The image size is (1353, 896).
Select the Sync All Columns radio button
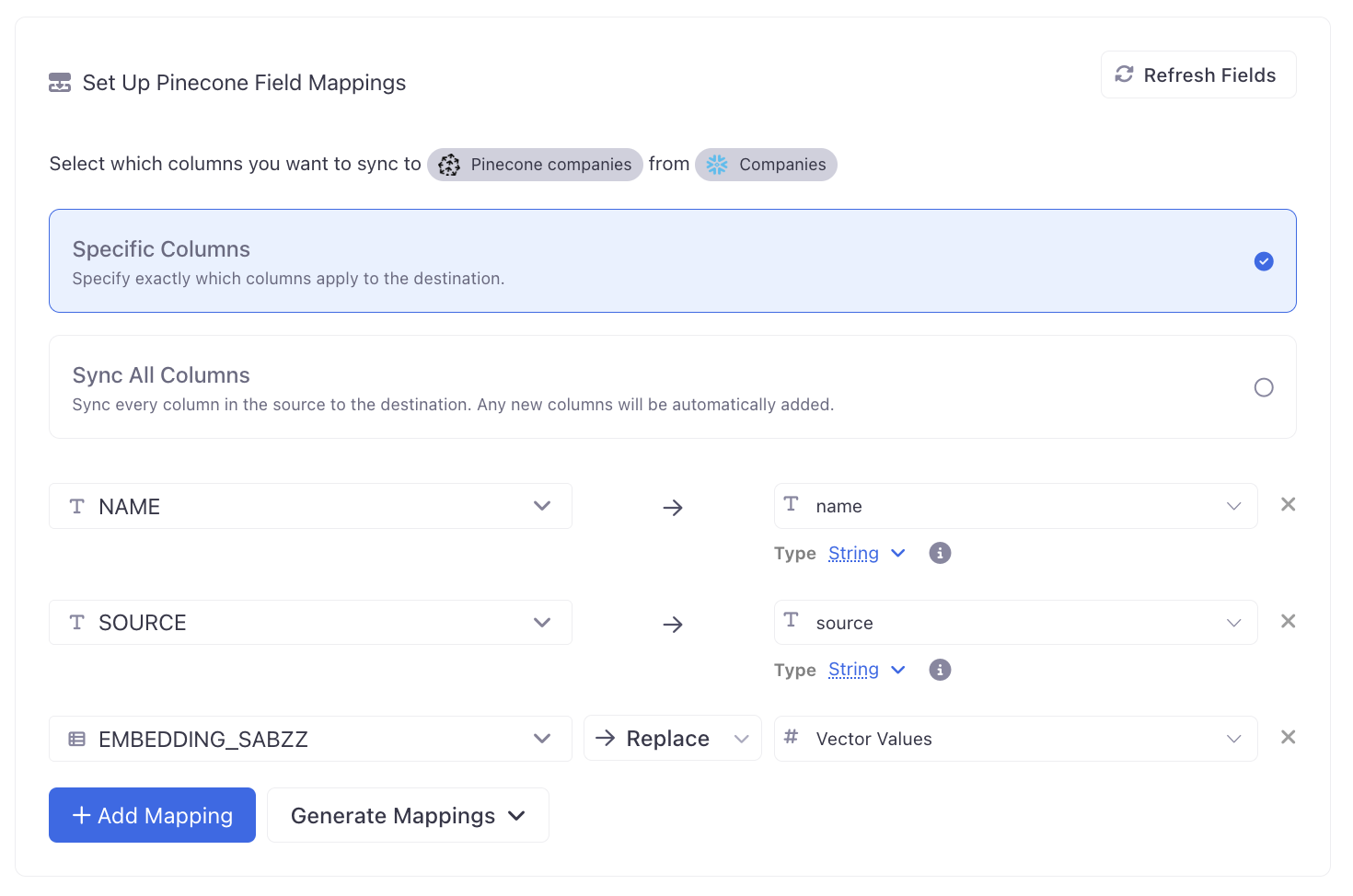click(x=1264, y=387)
